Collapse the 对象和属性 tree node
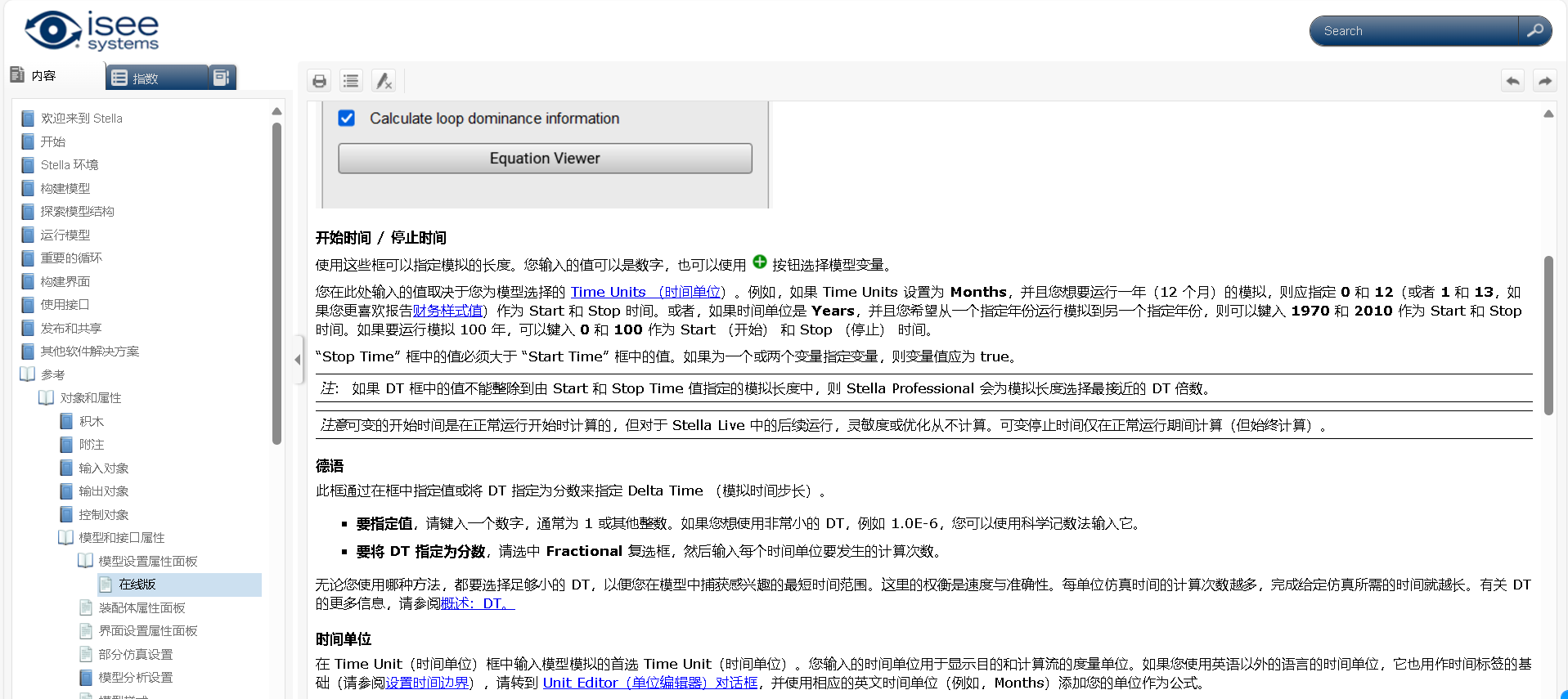1568x699 pixels. [47, 397]
